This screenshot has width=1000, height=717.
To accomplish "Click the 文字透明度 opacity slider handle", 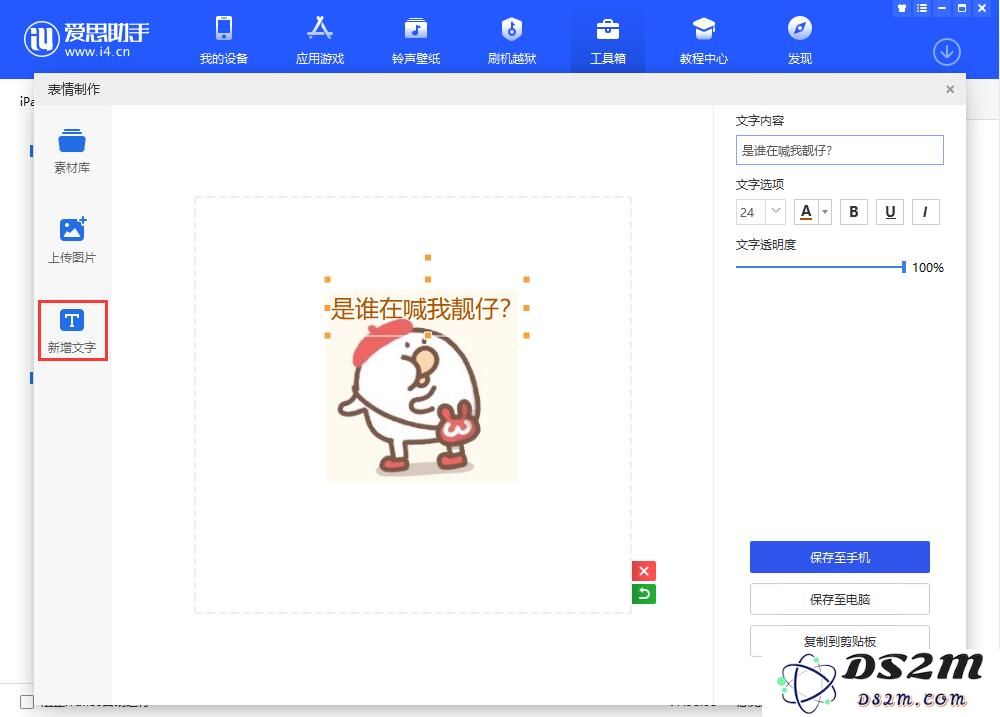I will 903,267.
